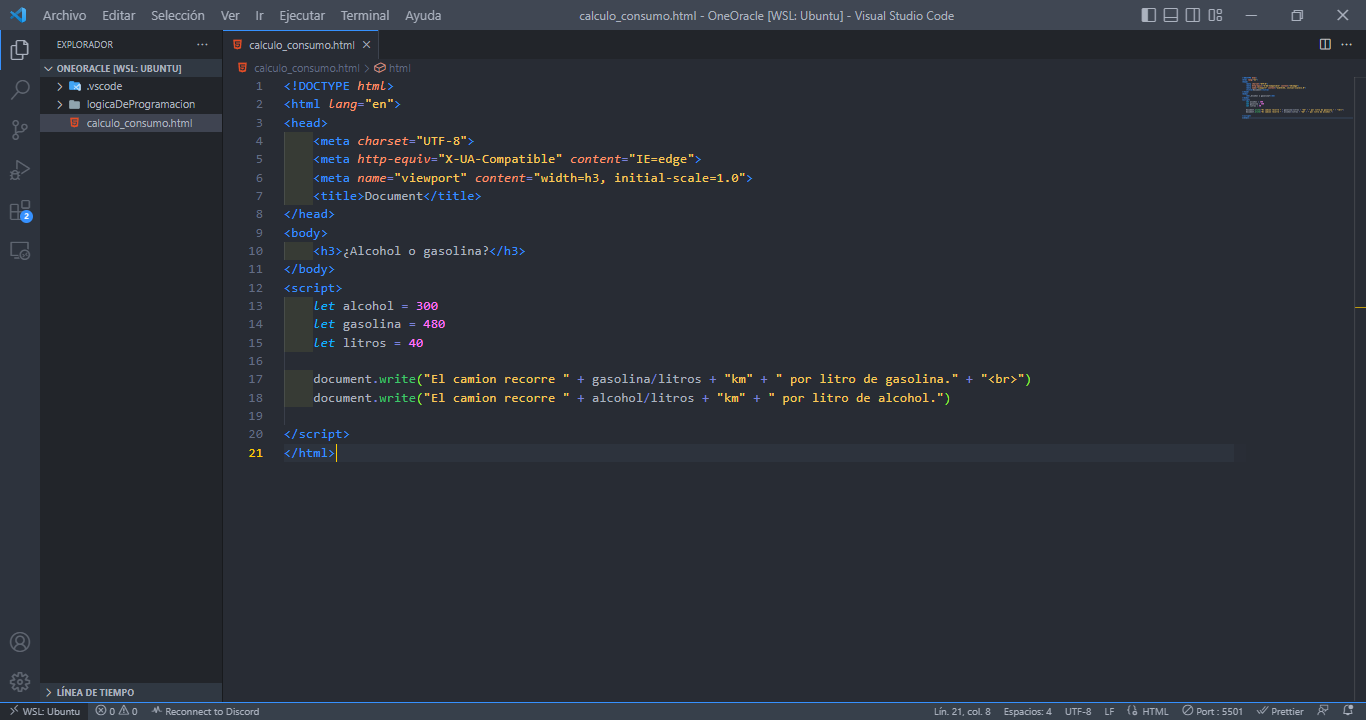Collapse the ONEORACLE [WSL: UBUNTU] section
Viewport: 1366px width, 720px height.
(x=131, y=68)
